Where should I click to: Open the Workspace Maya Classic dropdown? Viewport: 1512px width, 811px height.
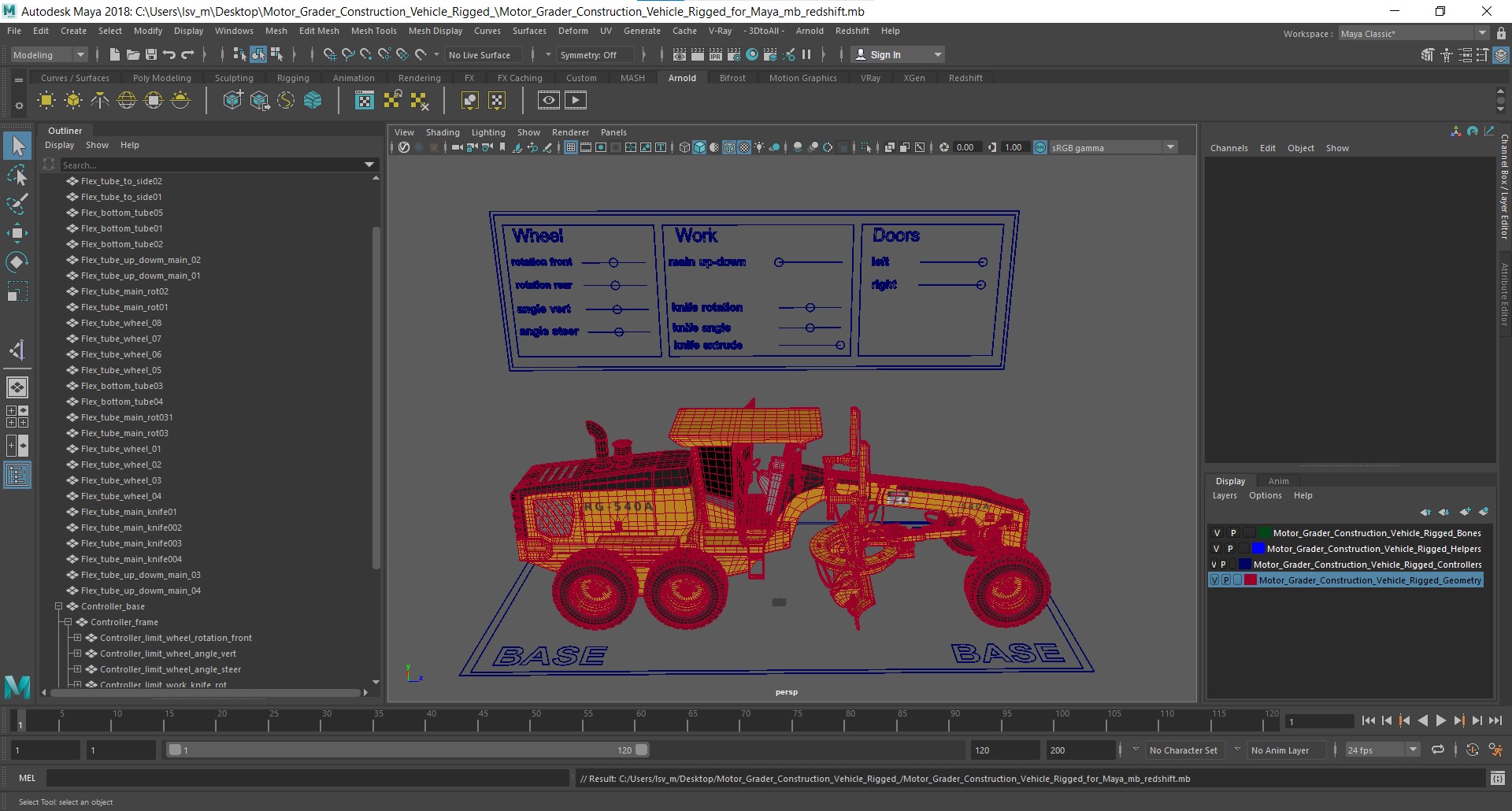(x=1414, y=34)
